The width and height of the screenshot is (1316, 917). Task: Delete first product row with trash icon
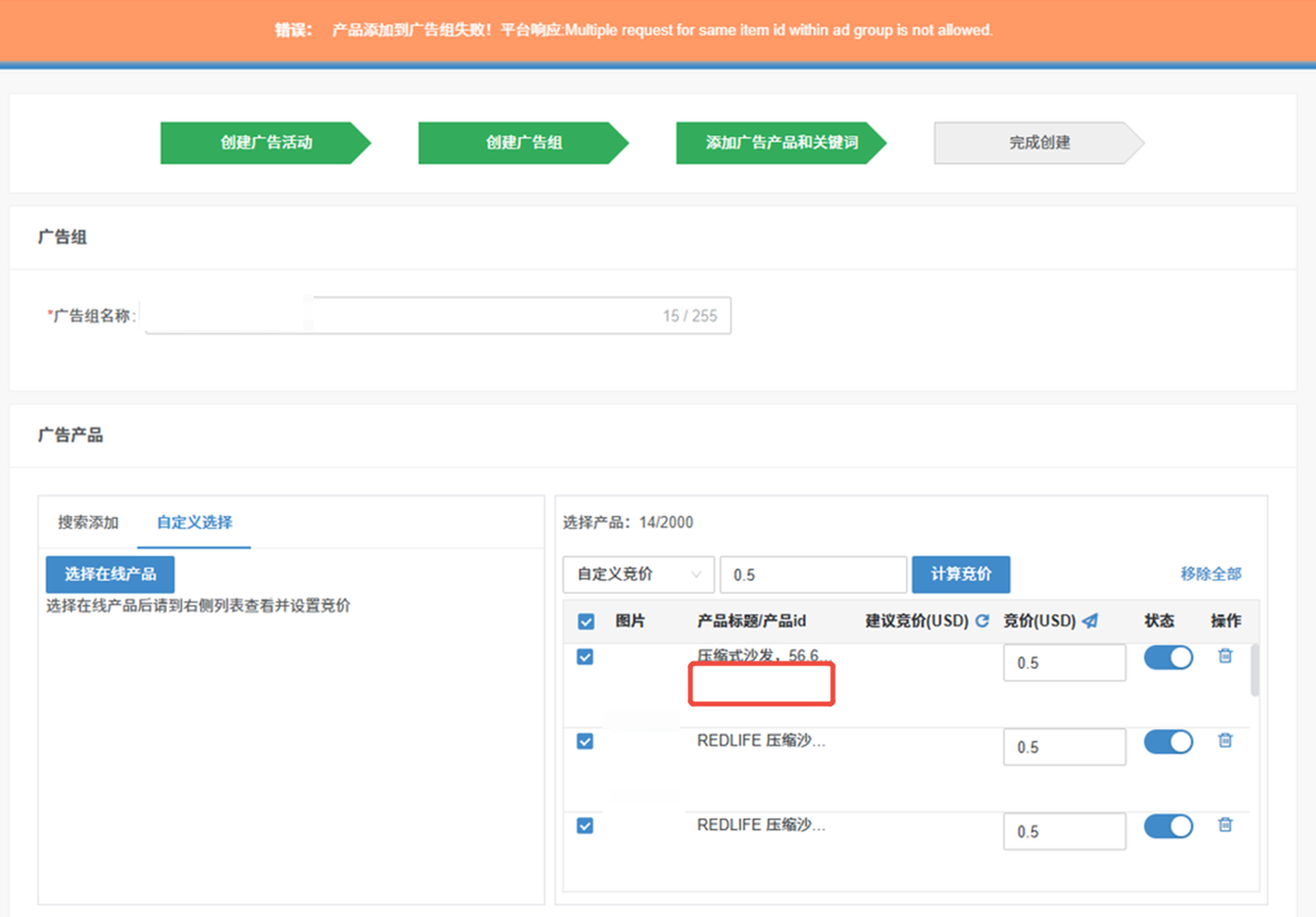(1225, 656)
